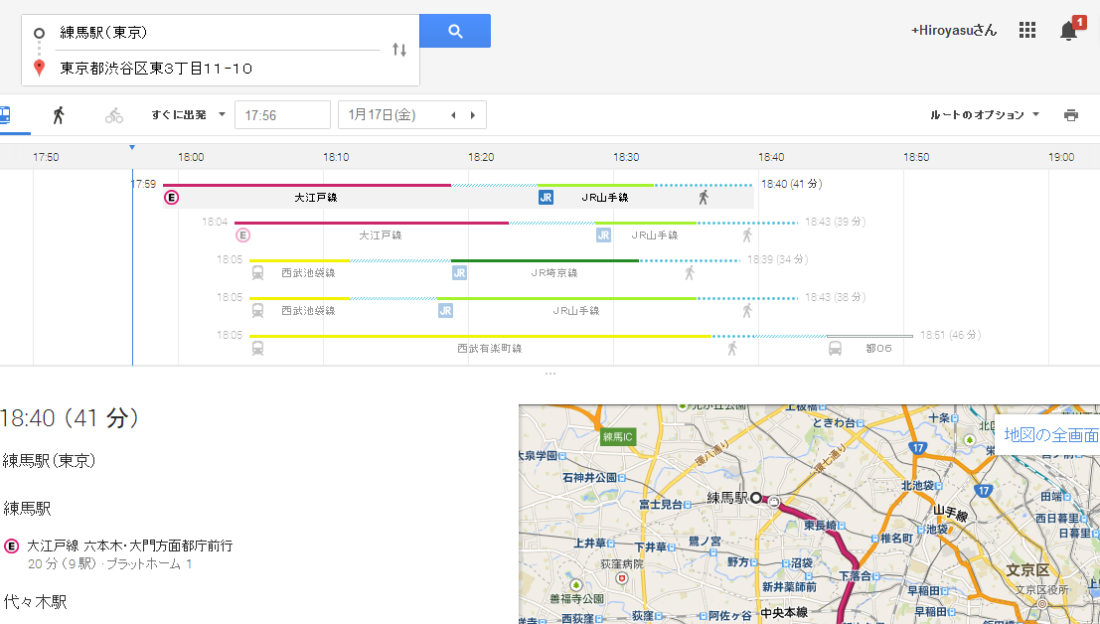
Task: Expand the ルートのオプション menu
Action: (x=984, y=115)
